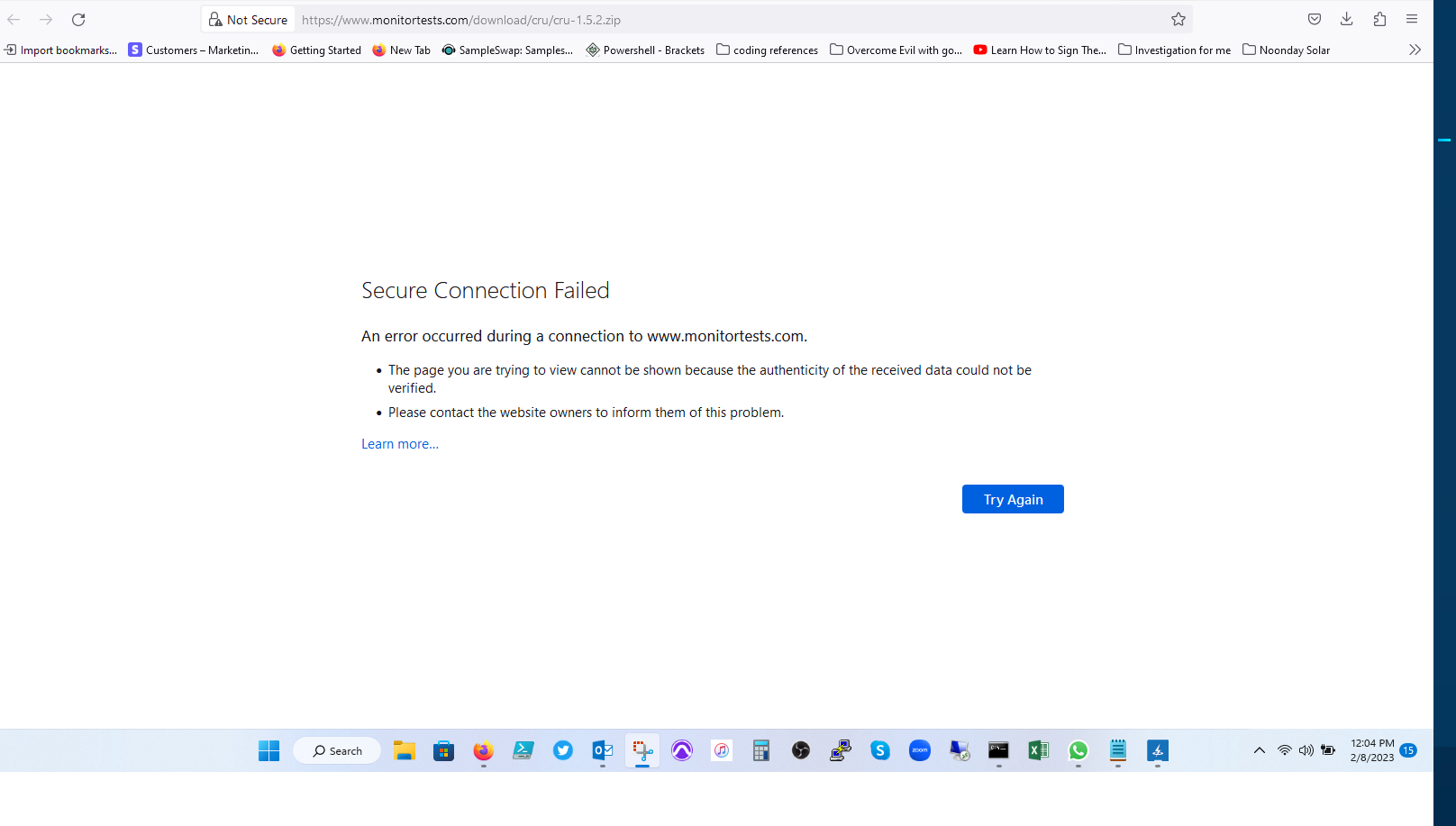Click the address bar URL field
The height and width of the screenshot is (826, 1456).
click(x=730, y=20)
